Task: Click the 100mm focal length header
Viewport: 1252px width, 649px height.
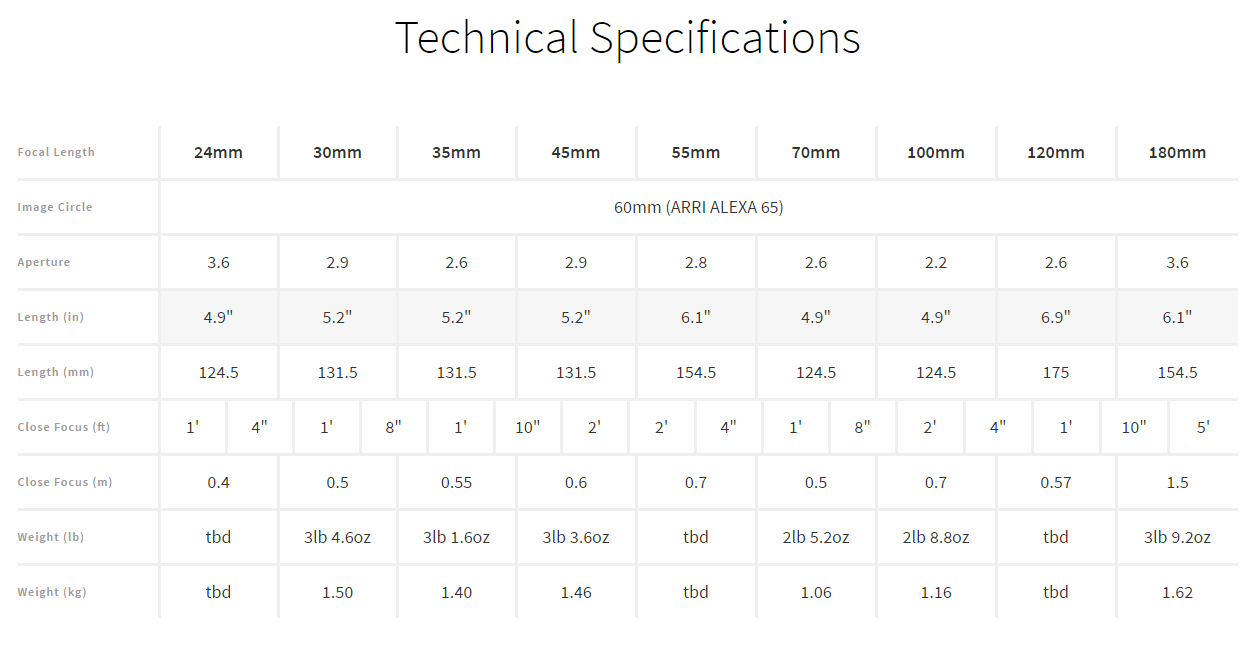Action: tap(936, 153)
